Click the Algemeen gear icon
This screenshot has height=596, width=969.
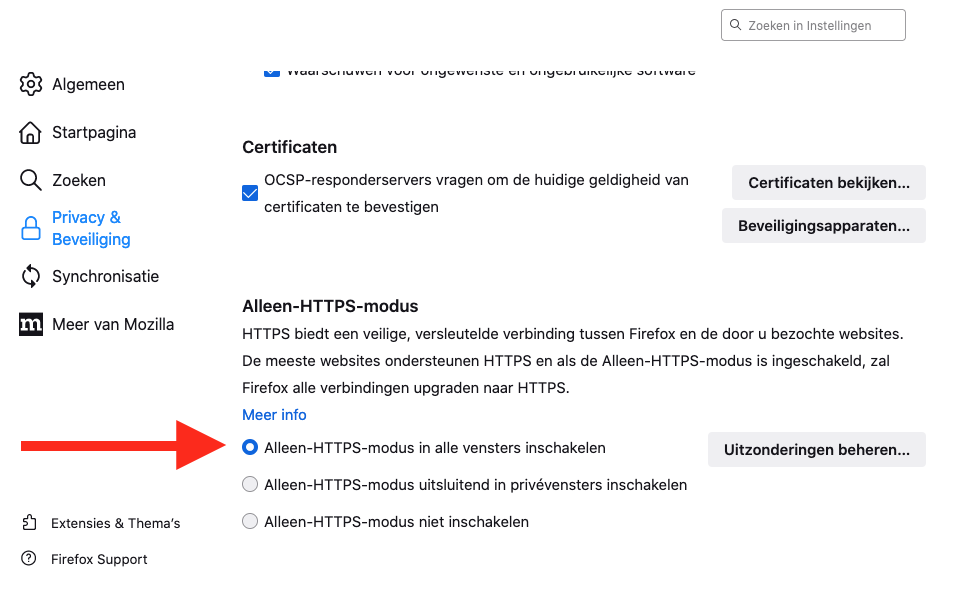(31, 84)
